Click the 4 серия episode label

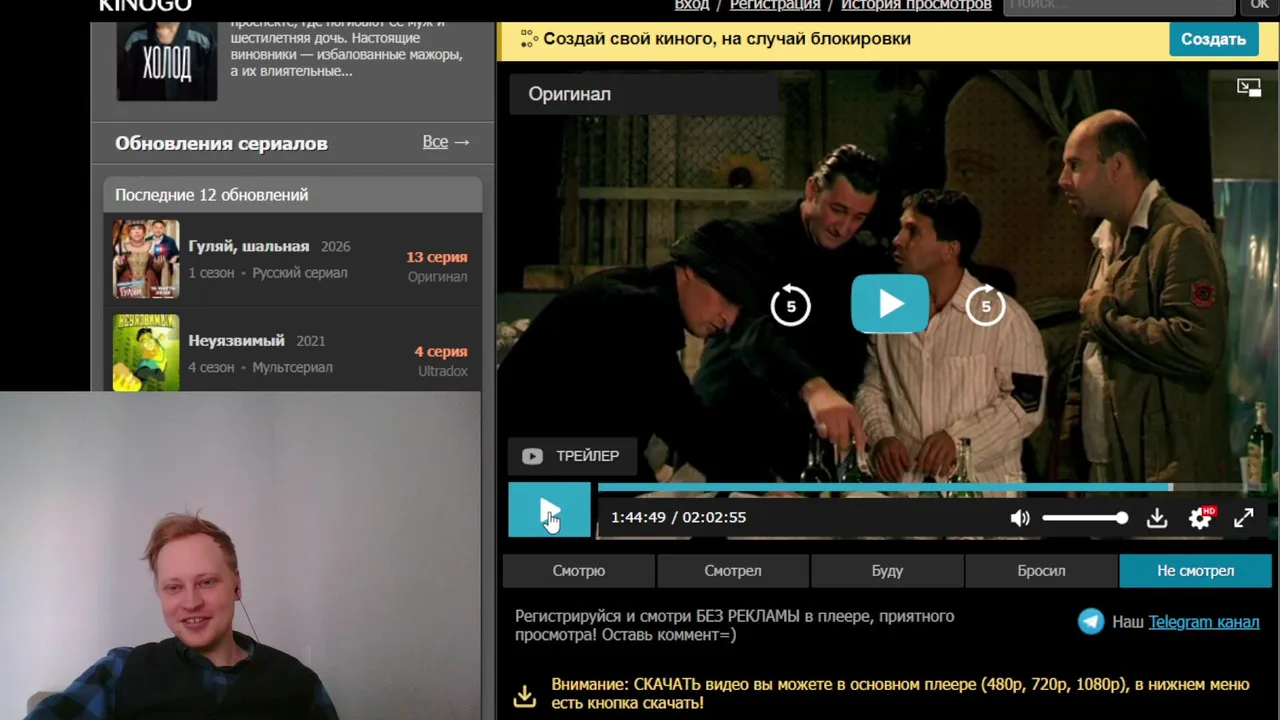click(441, 352)
